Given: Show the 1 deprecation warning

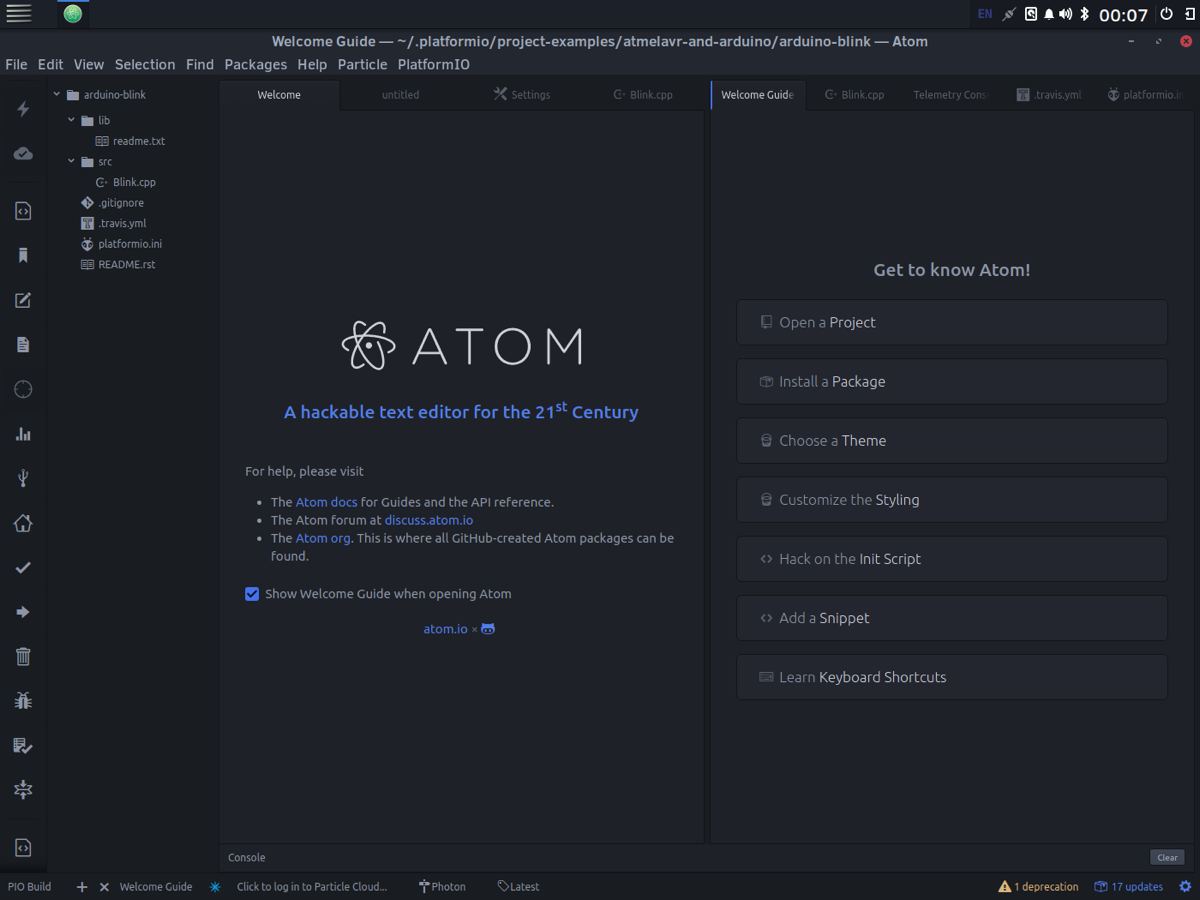Looking at the screenshot, I should click(x=1039, y=887).
